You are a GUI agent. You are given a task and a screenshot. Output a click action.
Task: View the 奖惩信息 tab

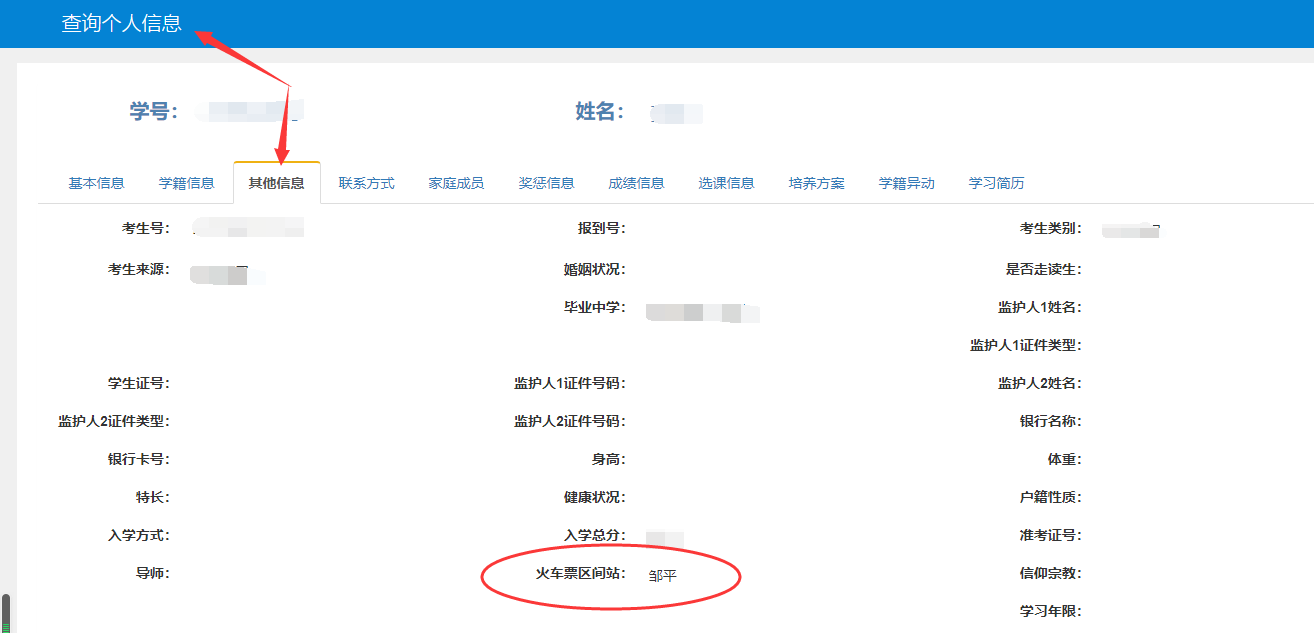click(x=546, y=183)
